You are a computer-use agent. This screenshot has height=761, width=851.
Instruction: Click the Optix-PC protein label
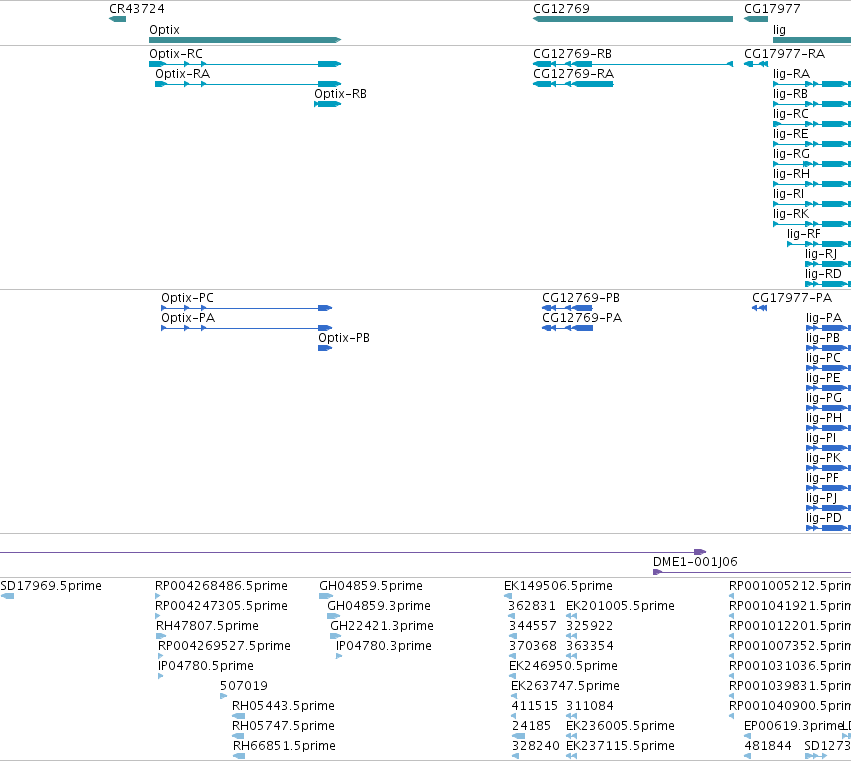tap(187, 298)
